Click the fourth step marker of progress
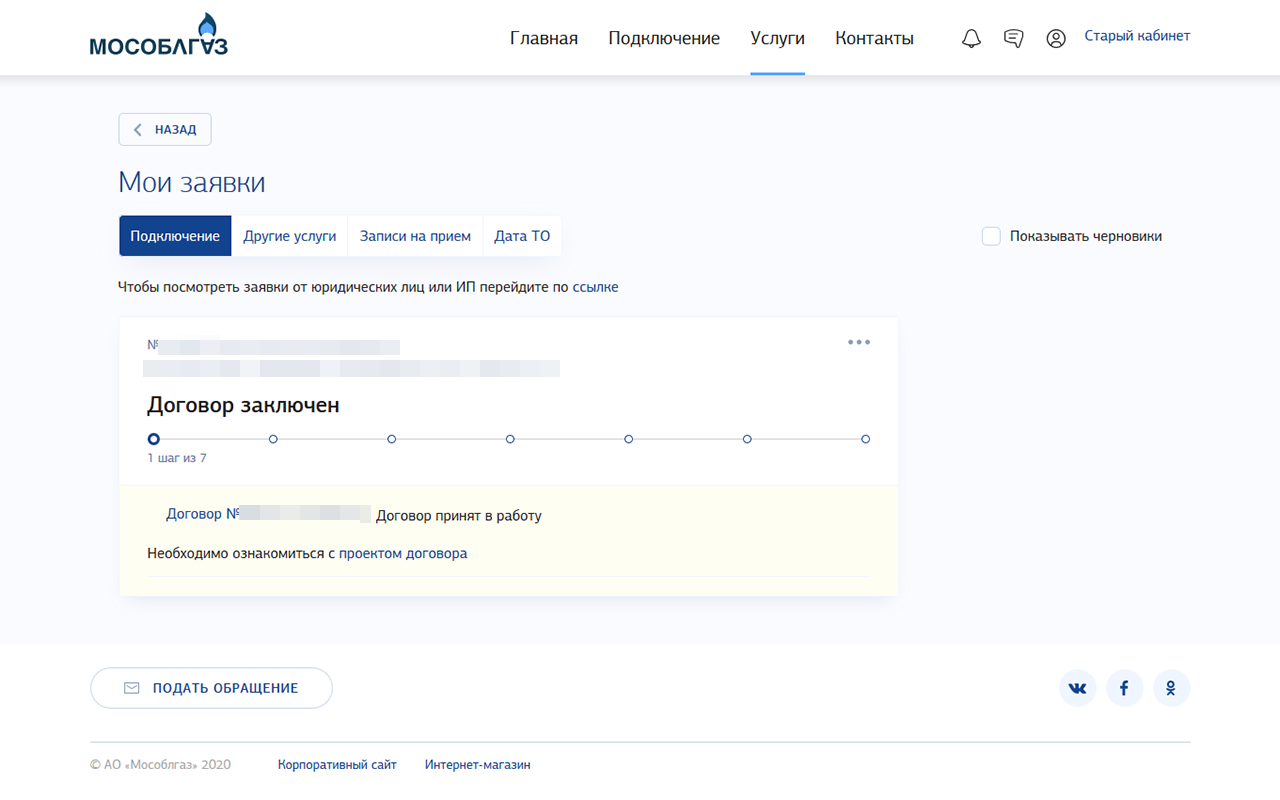1280x800 pixels. pos(510,439)
